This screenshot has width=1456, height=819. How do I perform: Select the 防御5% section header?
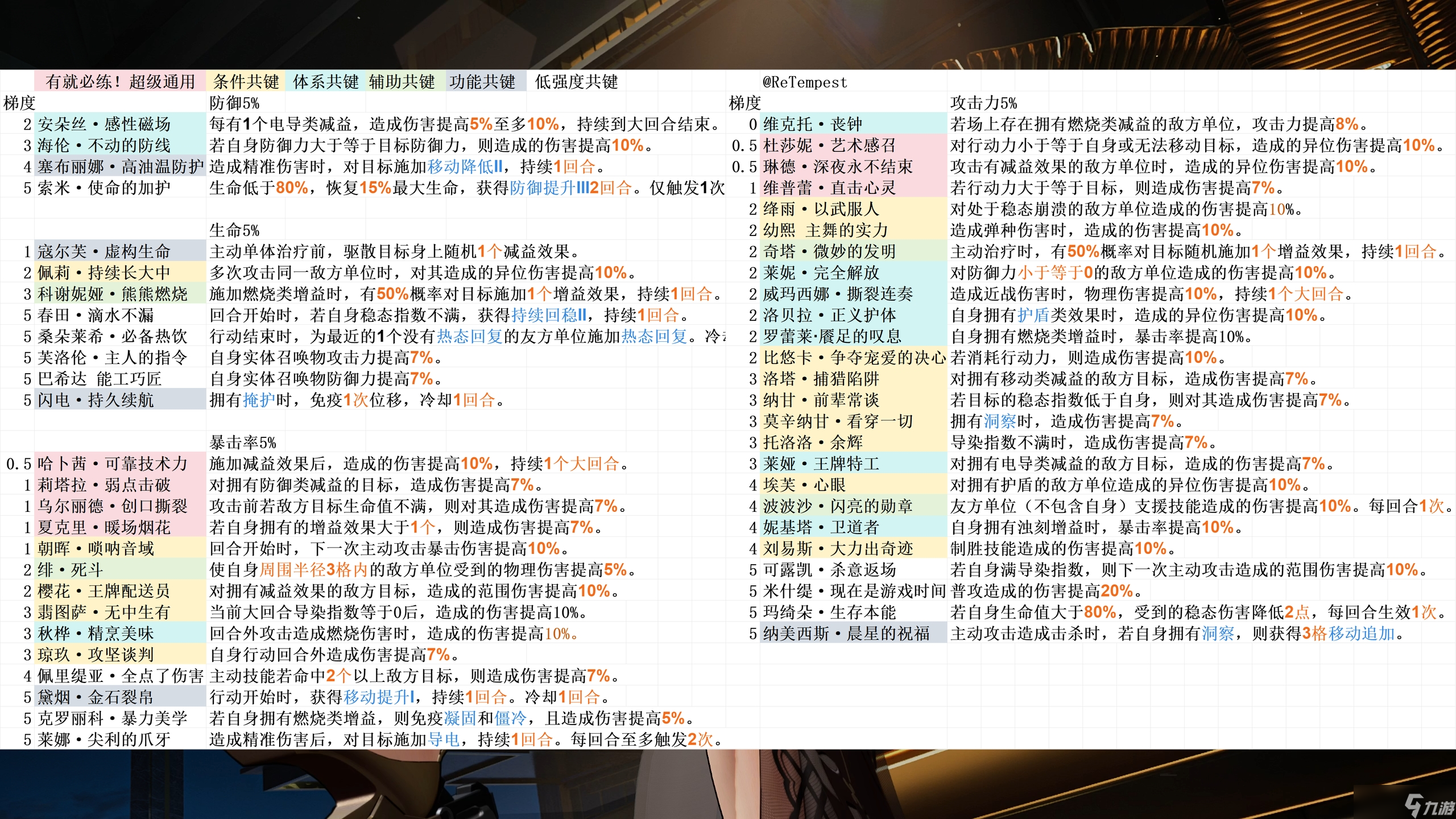click(234, 103)
